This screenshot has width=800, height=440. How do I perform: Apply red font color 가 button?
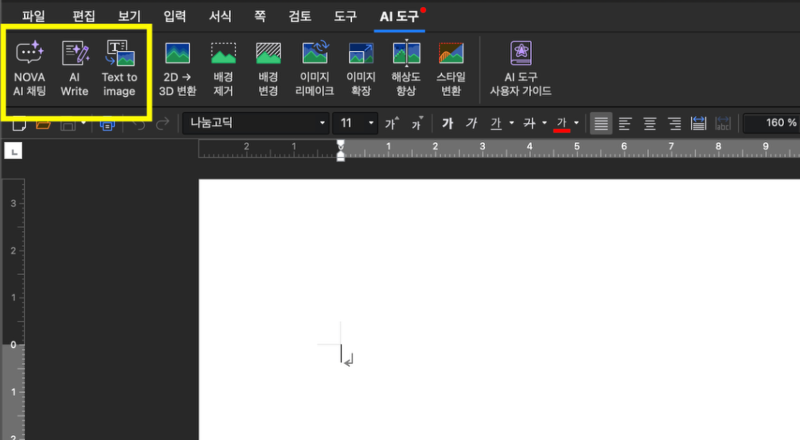point(562,123)
